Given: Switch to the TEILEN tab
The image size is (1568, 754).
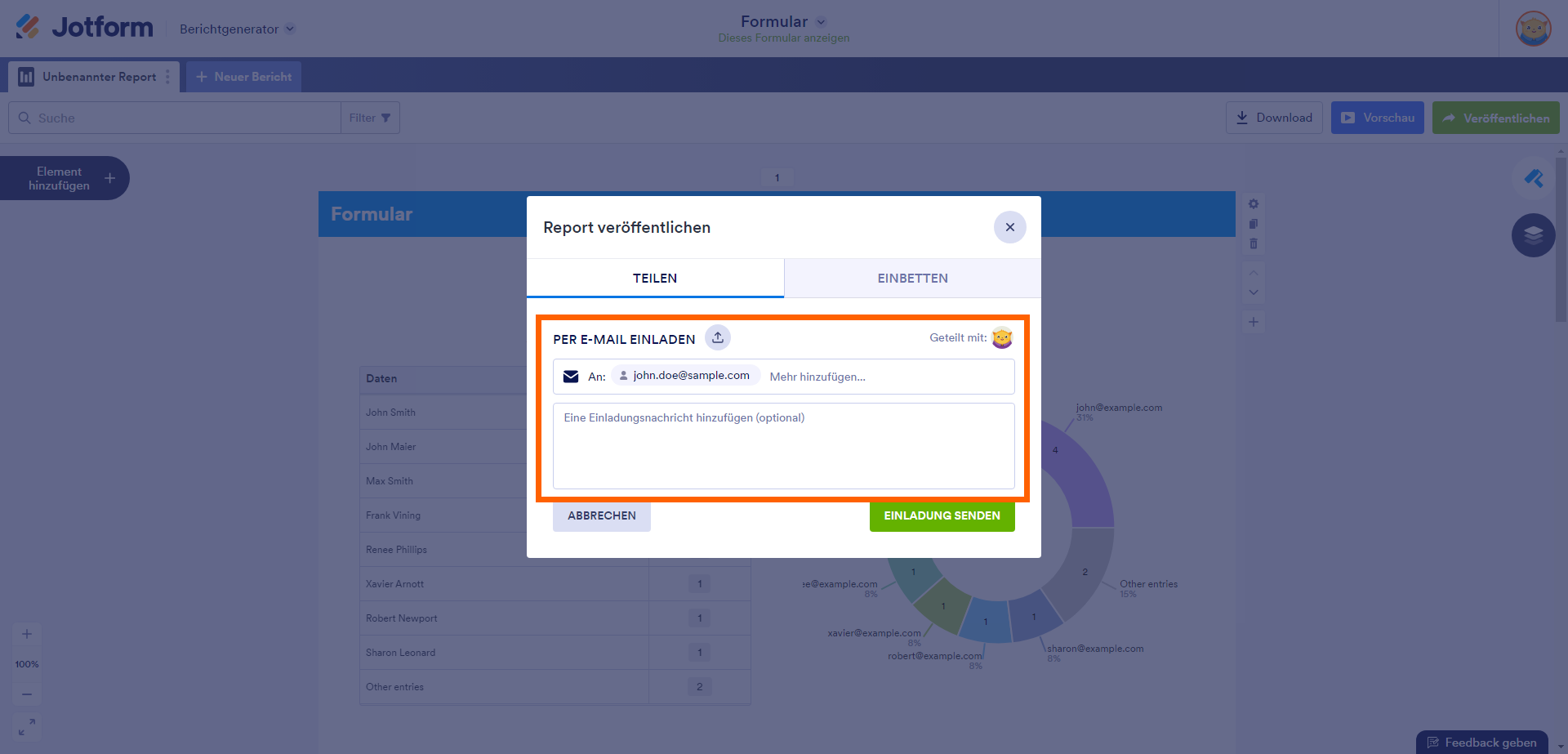Looking at the screenshot, I should pos(655,279).
